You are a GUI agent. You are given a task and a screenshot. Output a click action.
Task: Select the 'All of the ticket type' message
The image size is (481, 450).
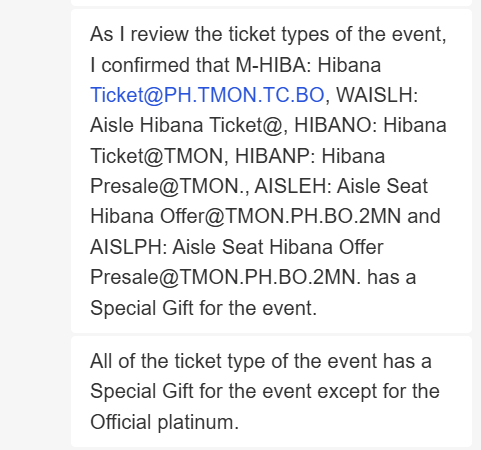tap(271, 391)
